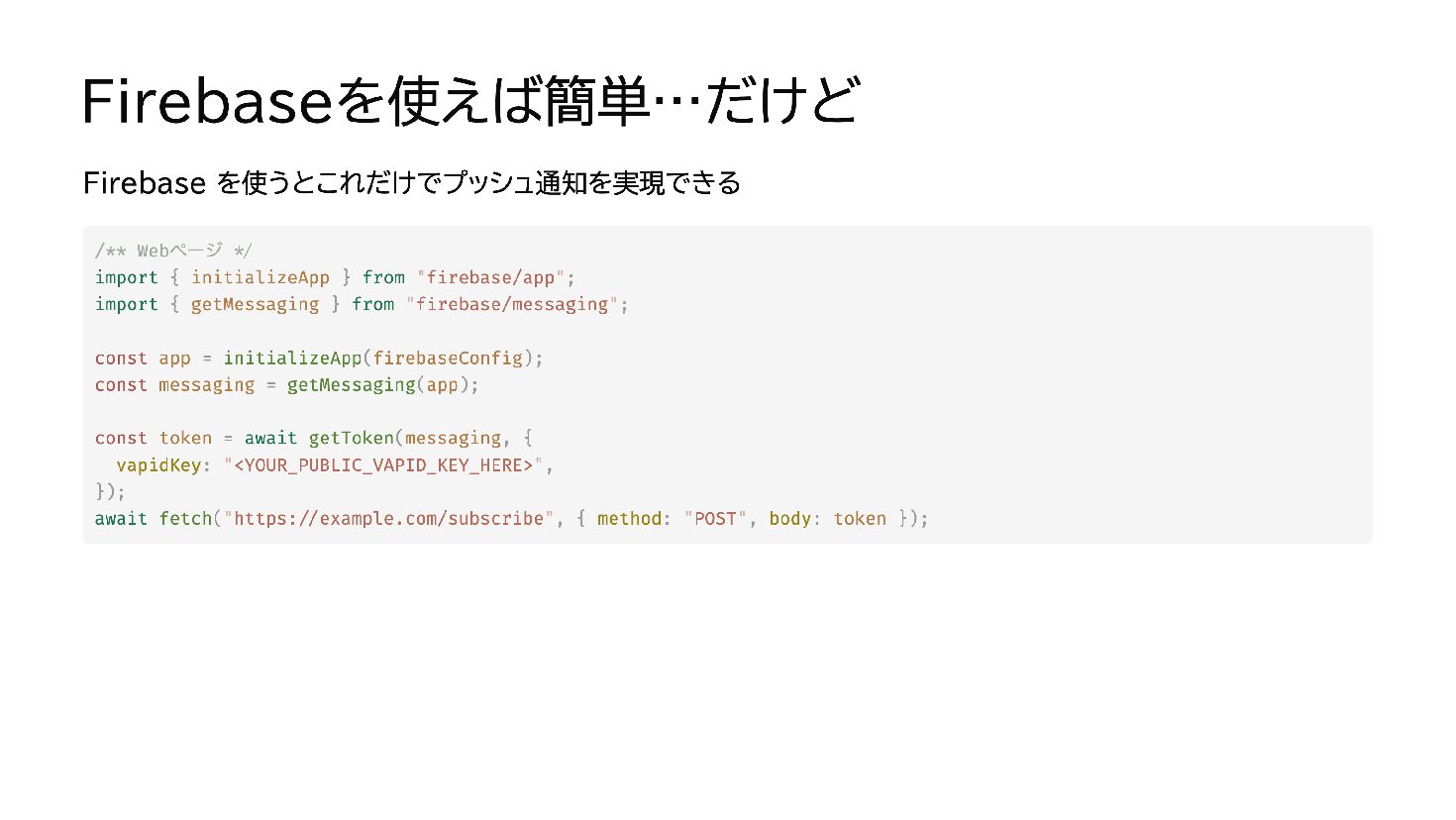Click the slide title "Firebaseを使えば簡単…だけど"
This screenshot has height=820, width=1456.
pyautogui.click(x=470, y=100)
